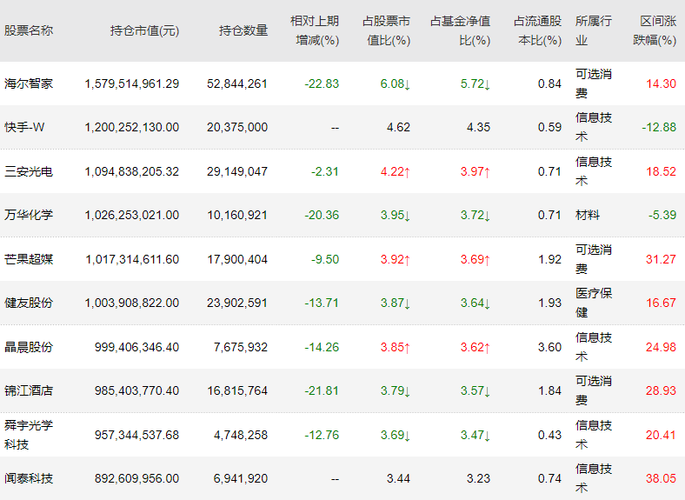The width and height of the screenshot is (685, 500).
Task: Click the 占基金净值比(%) column header
Action: click(460, 31)
